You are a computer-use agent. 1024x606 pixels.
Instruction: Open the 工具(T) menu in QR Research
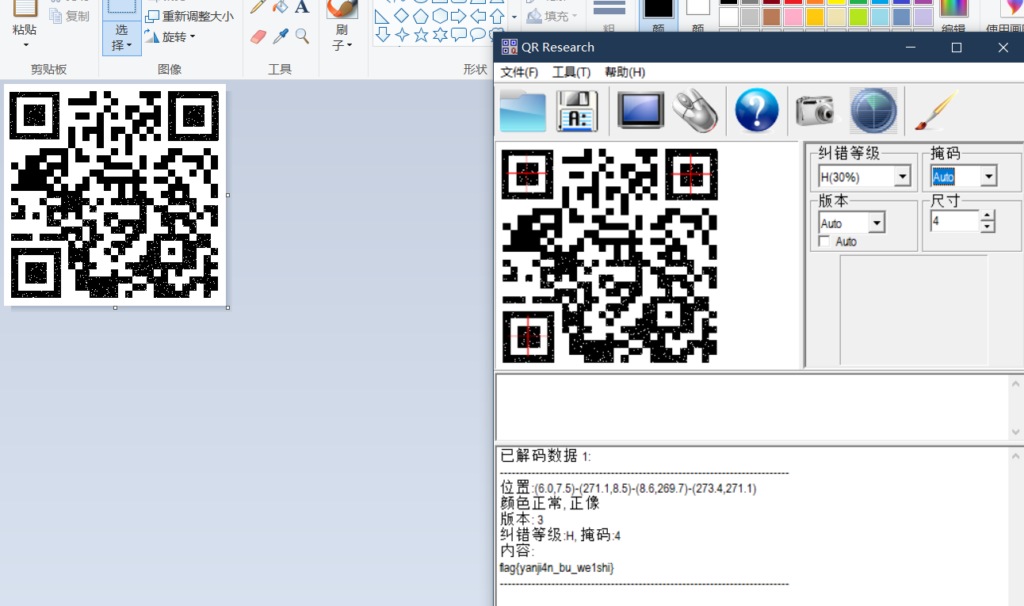pyautogui.click(x=571, y=72)
